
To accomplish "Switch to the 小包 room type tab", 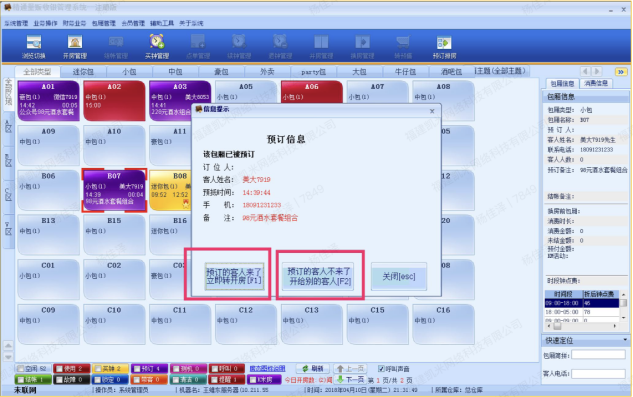I will [129, 72].
